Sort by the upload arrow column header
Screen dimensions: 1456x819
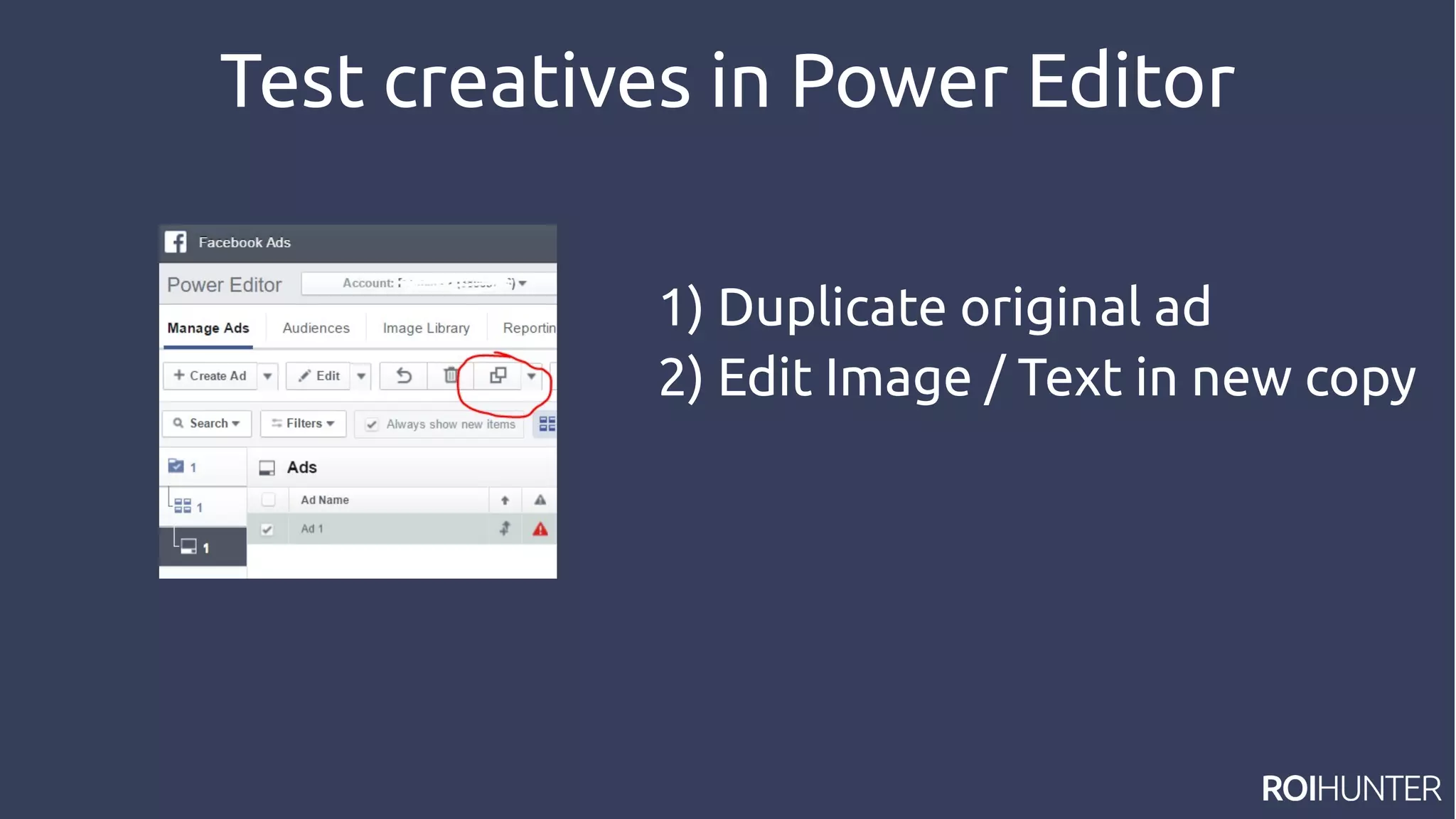click(505, 500)
